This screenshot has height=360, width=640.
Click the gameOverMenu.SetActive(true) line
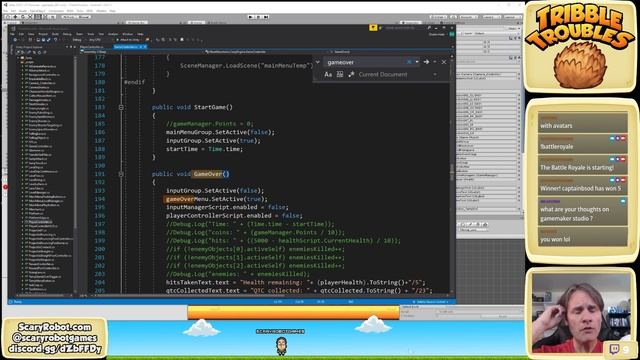pyautogui.click(x=216, y=199)
